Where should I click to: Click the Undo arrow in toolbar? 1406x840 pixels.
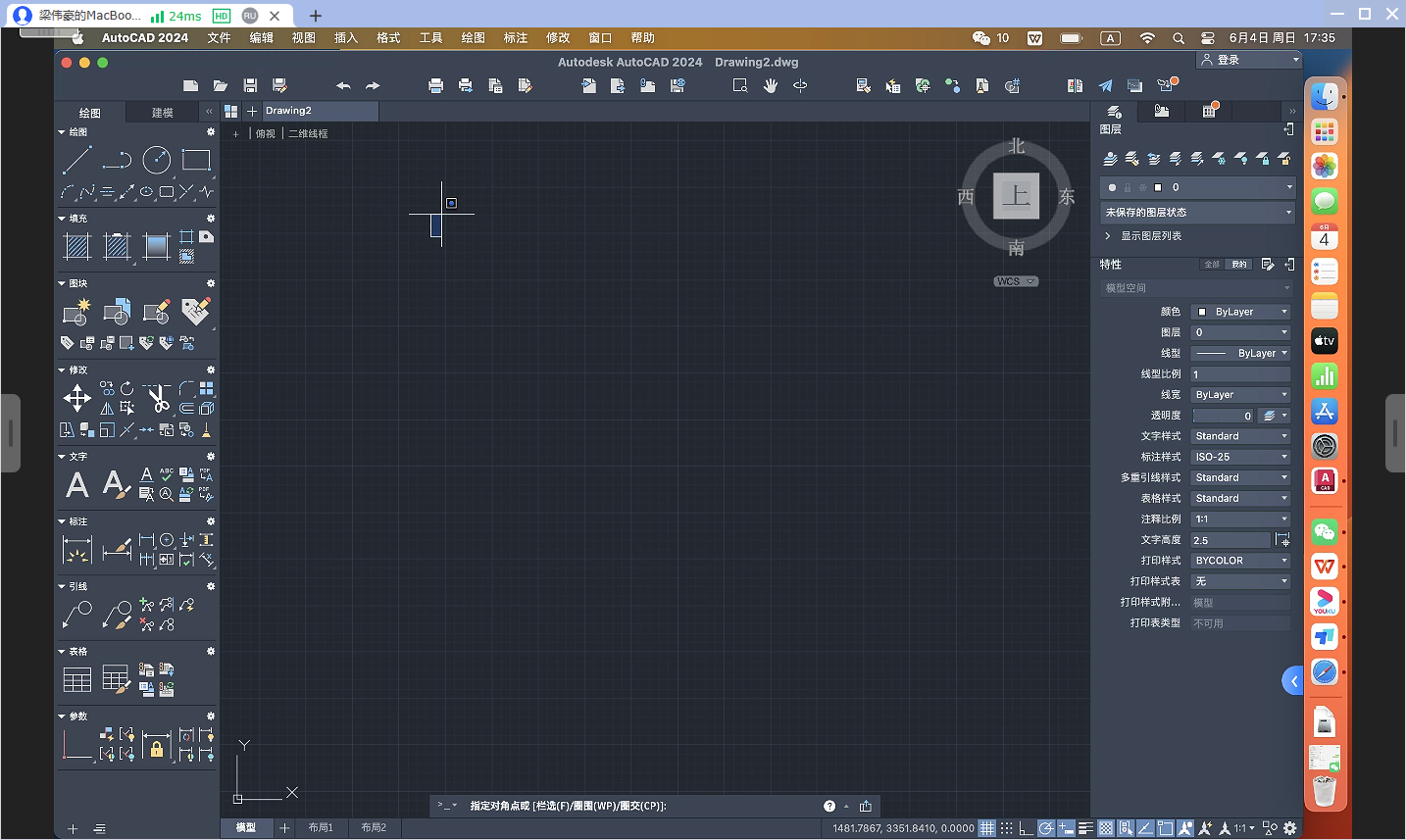pyautogui.click(x=343, y=86)
